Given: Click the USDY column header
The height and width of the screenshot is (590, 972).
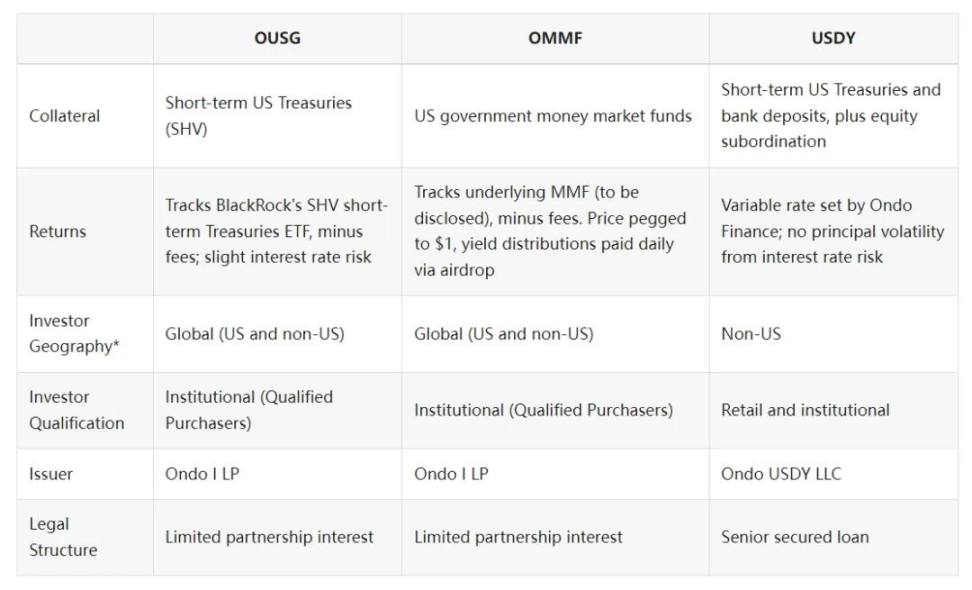Looking at the screenshot, I should 832,39.
